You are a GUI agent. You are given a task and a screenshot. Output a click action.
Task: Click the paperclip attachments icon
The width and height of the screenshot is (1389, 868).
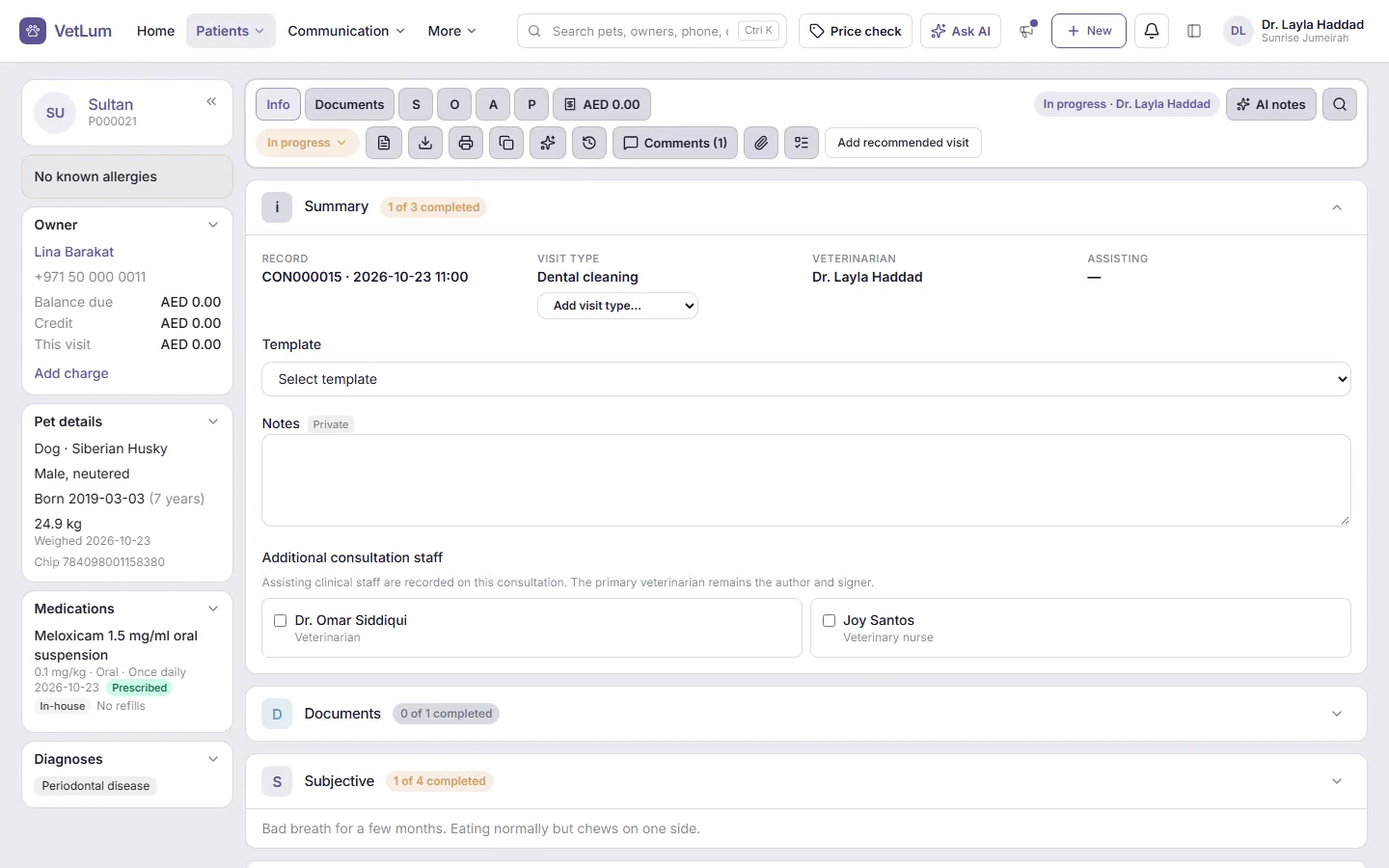click(761, 143)
